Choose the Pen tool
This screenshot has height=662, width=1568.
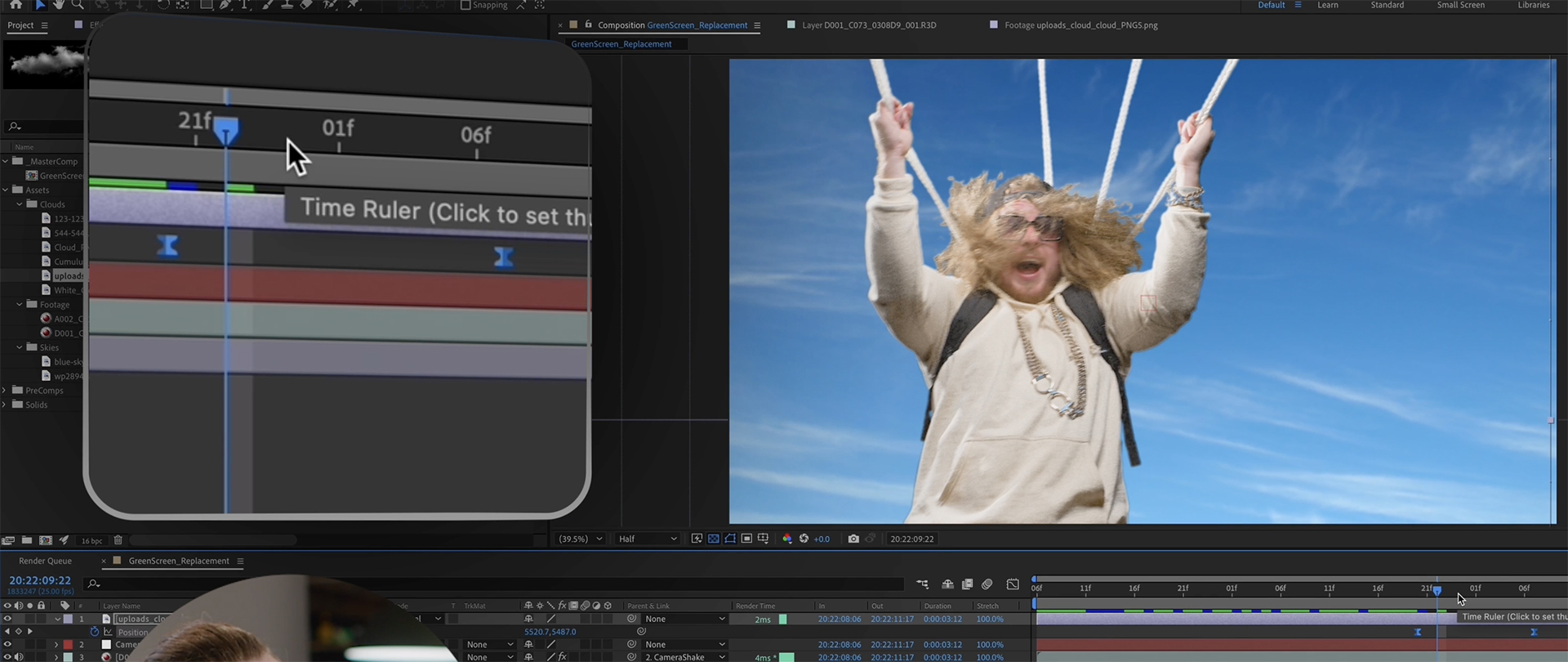pos(225,4)
